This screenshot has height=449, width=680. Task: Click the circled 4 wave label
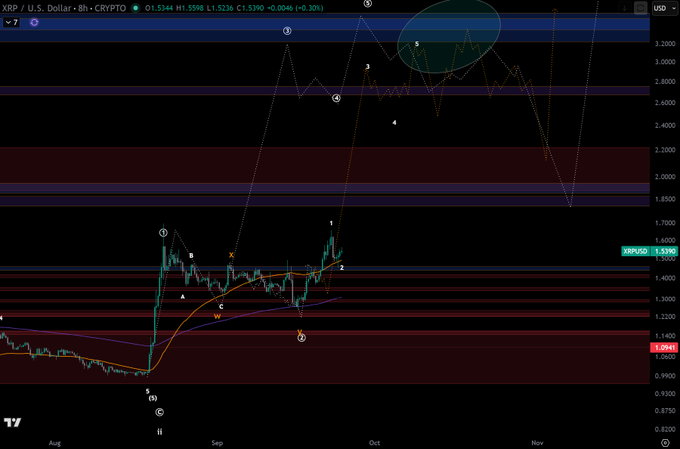tap(337, 98)
